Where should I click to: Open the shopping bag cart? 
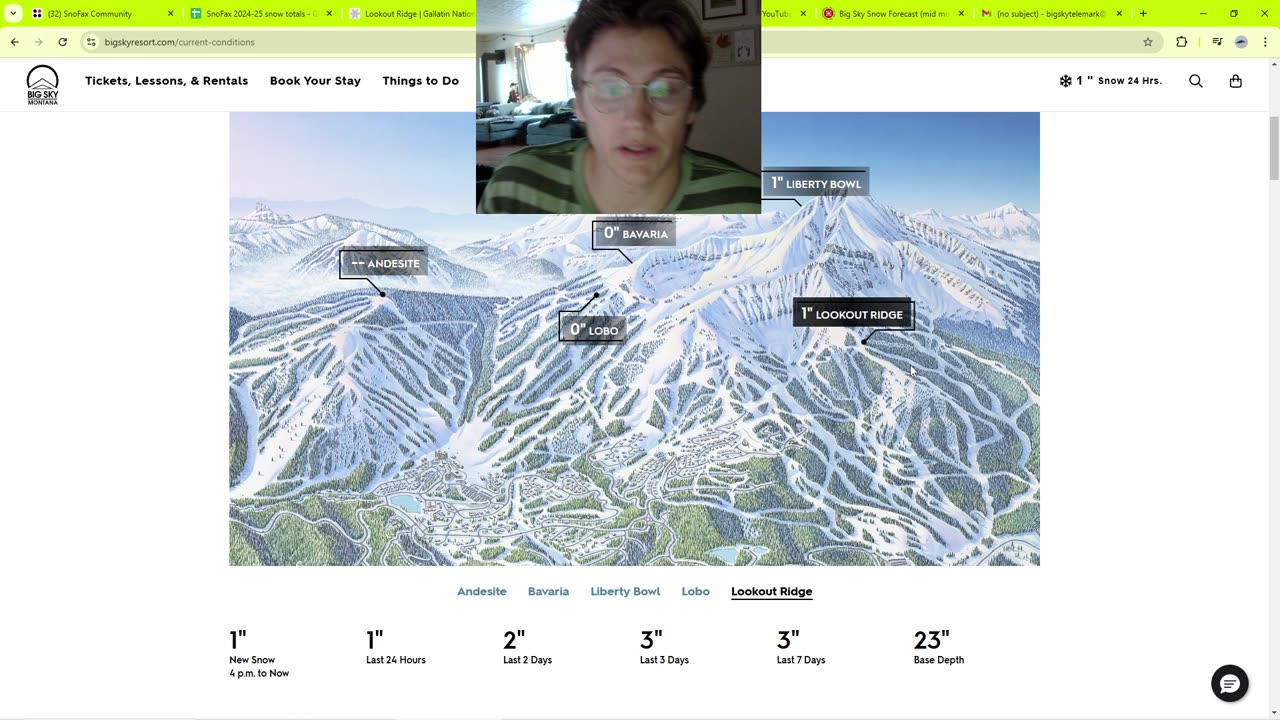tap(1236, 81)
